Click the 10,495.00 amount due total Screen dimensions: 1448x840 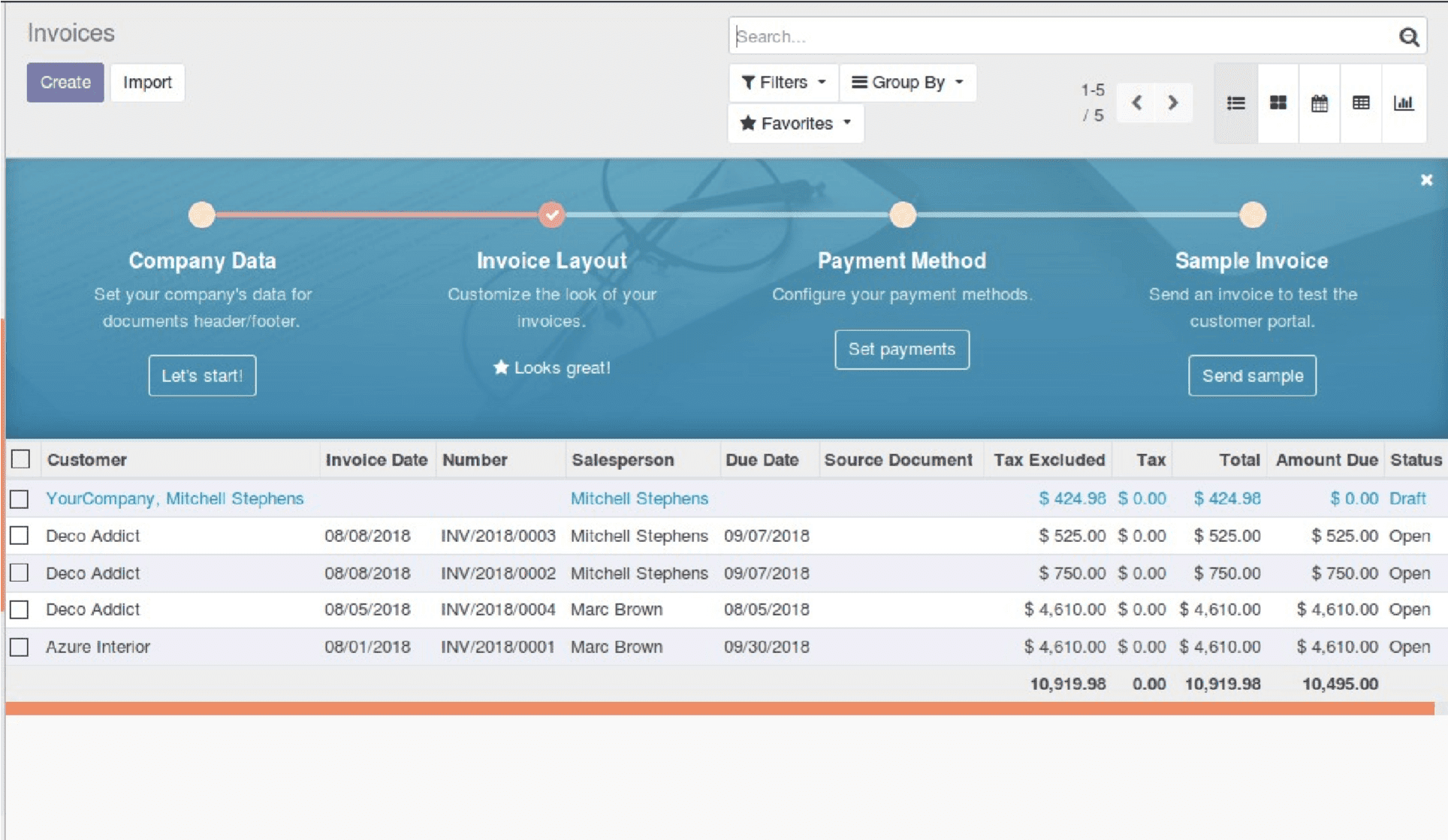coord(1340,684)
